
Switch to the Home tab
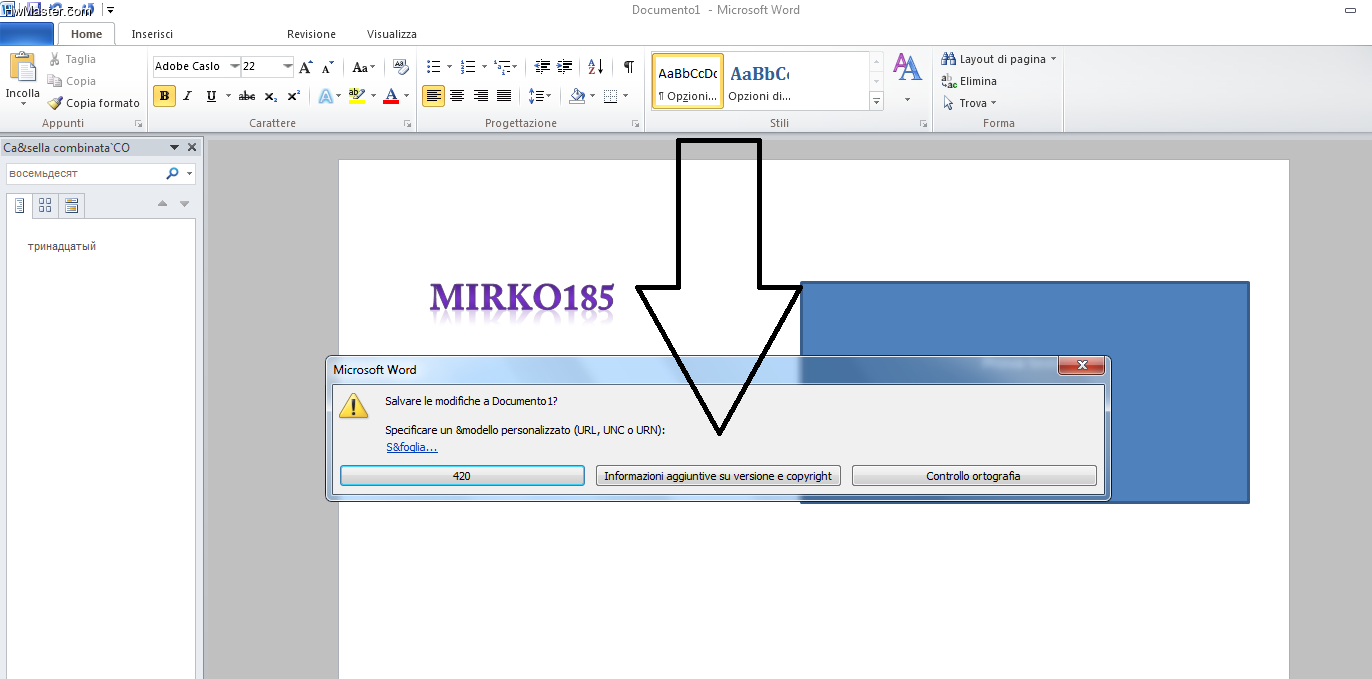tap(86, 34)
